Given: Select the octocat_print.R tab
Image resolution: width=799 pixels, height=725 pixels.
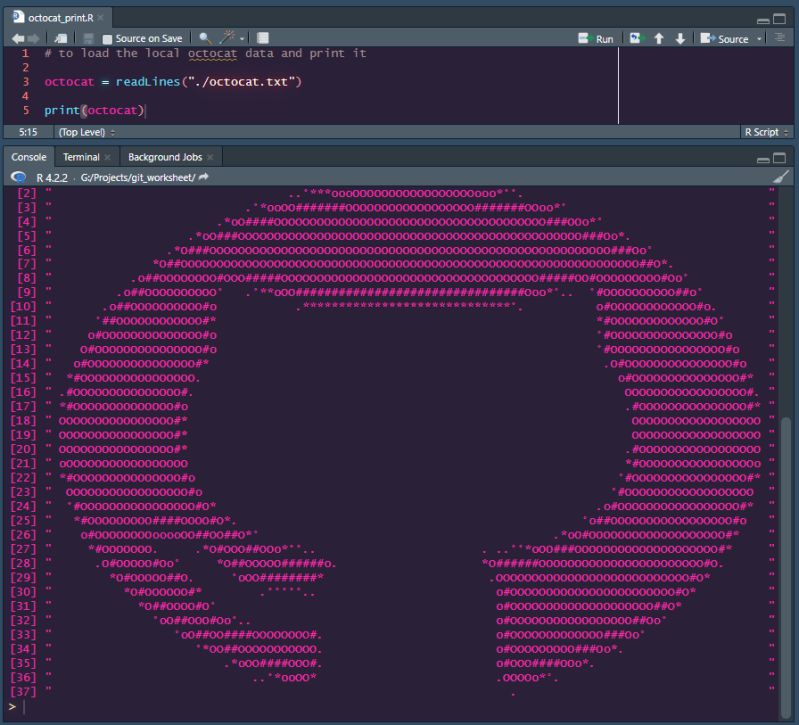Looking at the screenshot, I should click(60, 18).
